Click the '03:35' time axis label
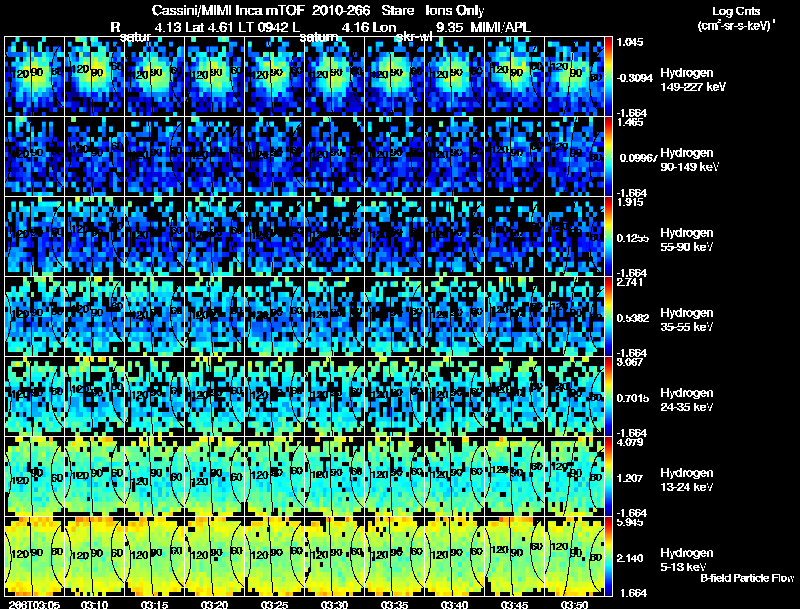 pos(394,604)
